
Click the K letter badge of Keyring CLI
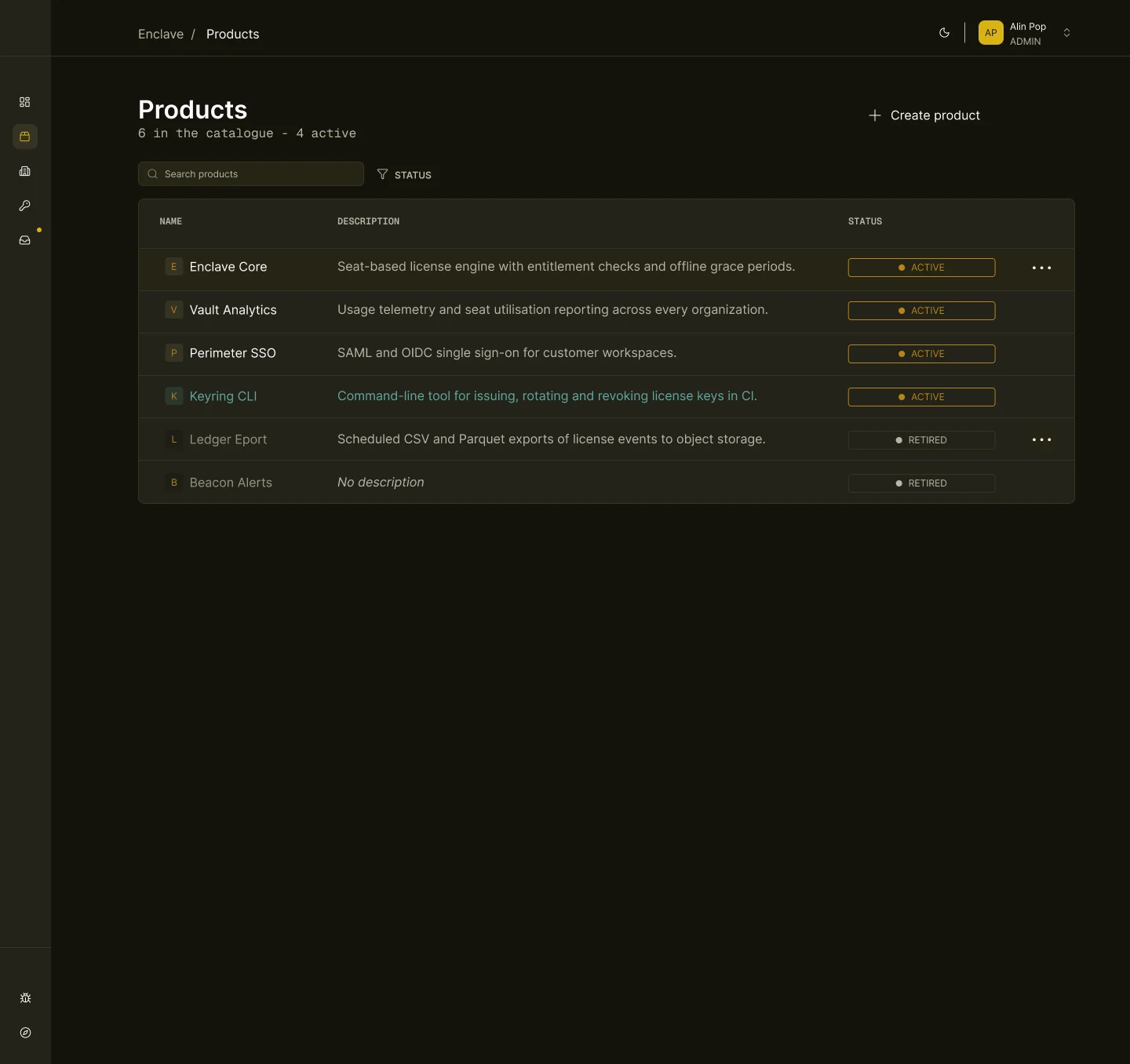tap(174, 396)
